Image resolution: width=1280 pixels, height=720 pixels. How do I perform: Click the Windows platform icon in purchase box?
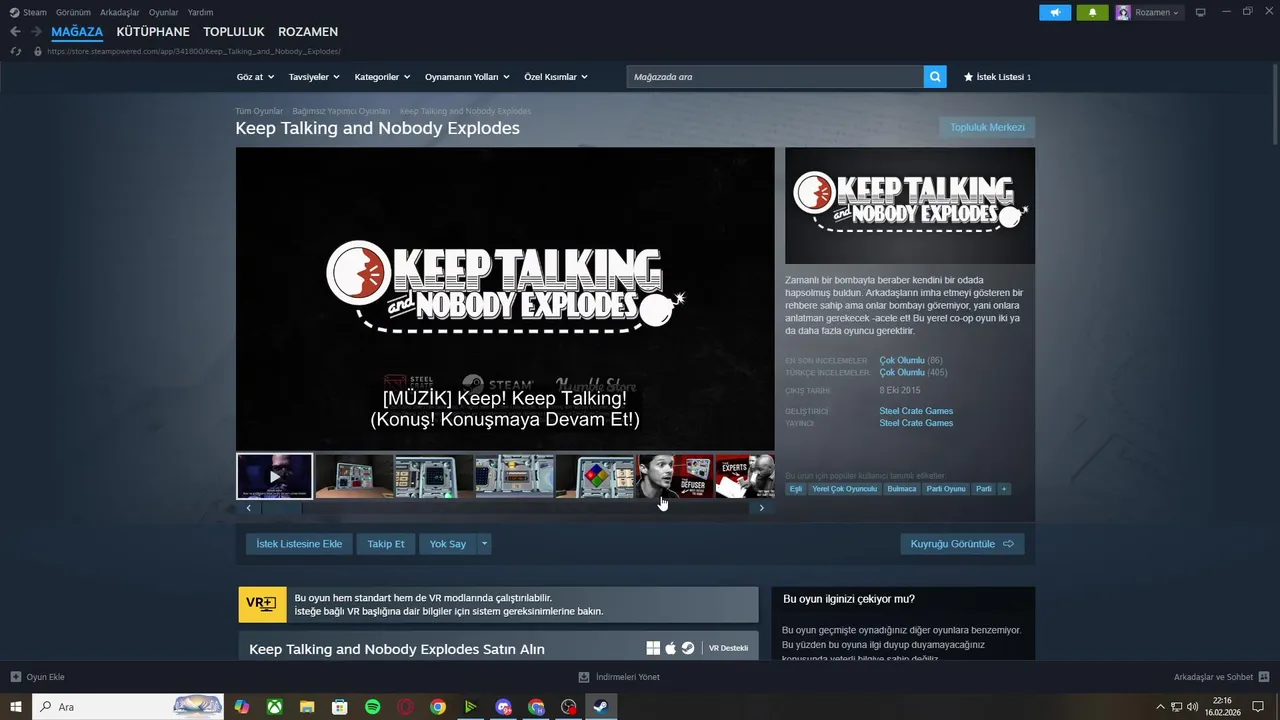click(x=653, y=648)
